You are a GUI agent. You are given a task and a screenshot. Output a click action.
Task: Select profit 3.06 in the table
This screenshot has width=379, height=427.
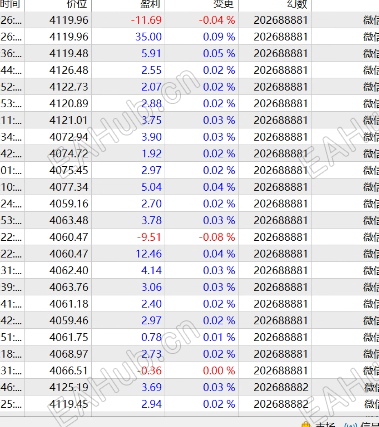(151, 287)
